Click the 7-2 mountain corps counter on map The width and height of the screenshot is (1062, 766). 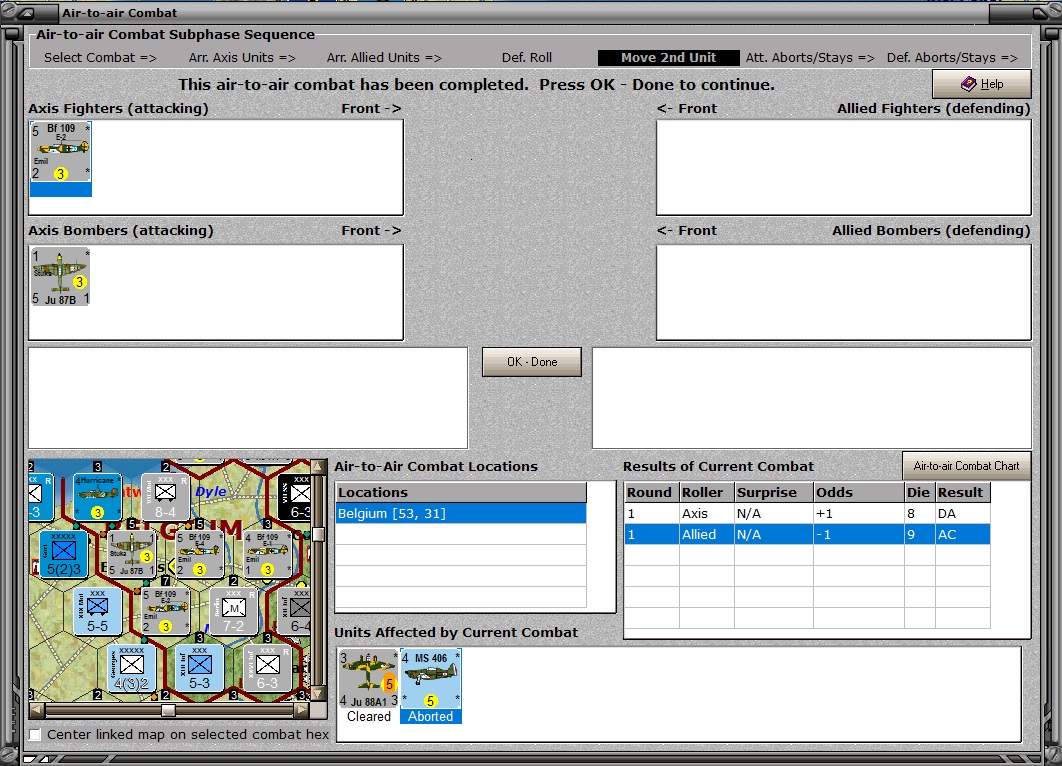(233, 611)
